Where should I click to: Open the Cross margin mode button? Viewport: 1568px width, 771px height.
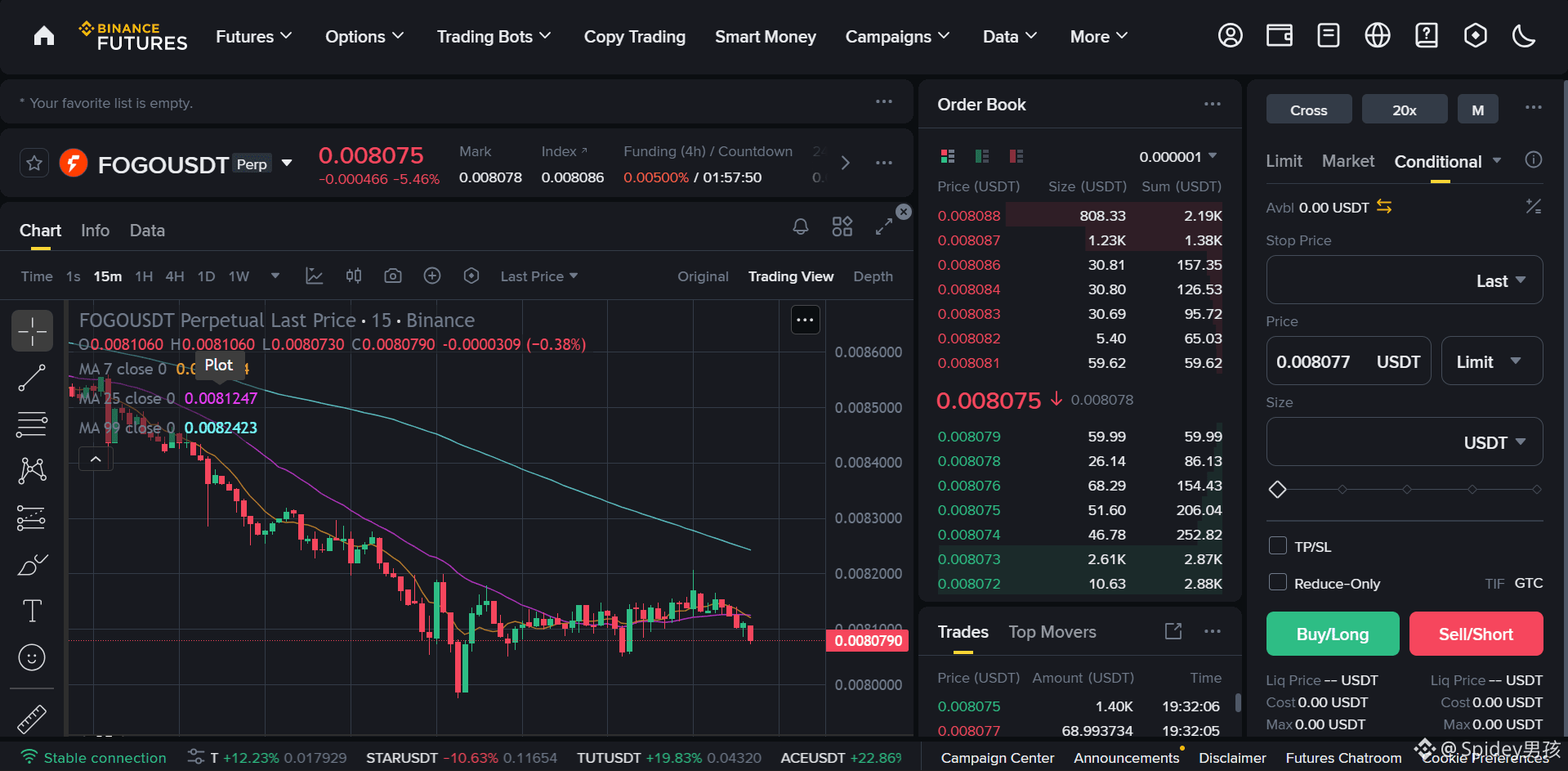coord(1309,110)
